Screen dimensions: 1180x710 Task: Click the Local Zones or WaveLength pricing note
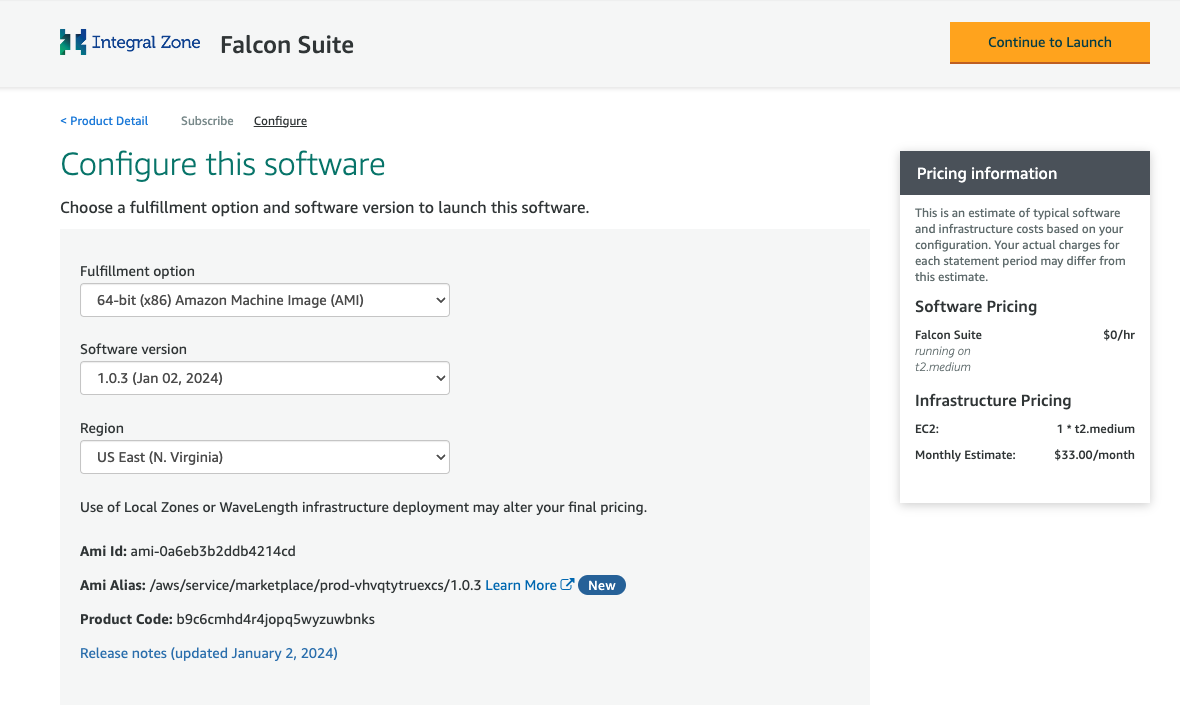pos(363,507)
